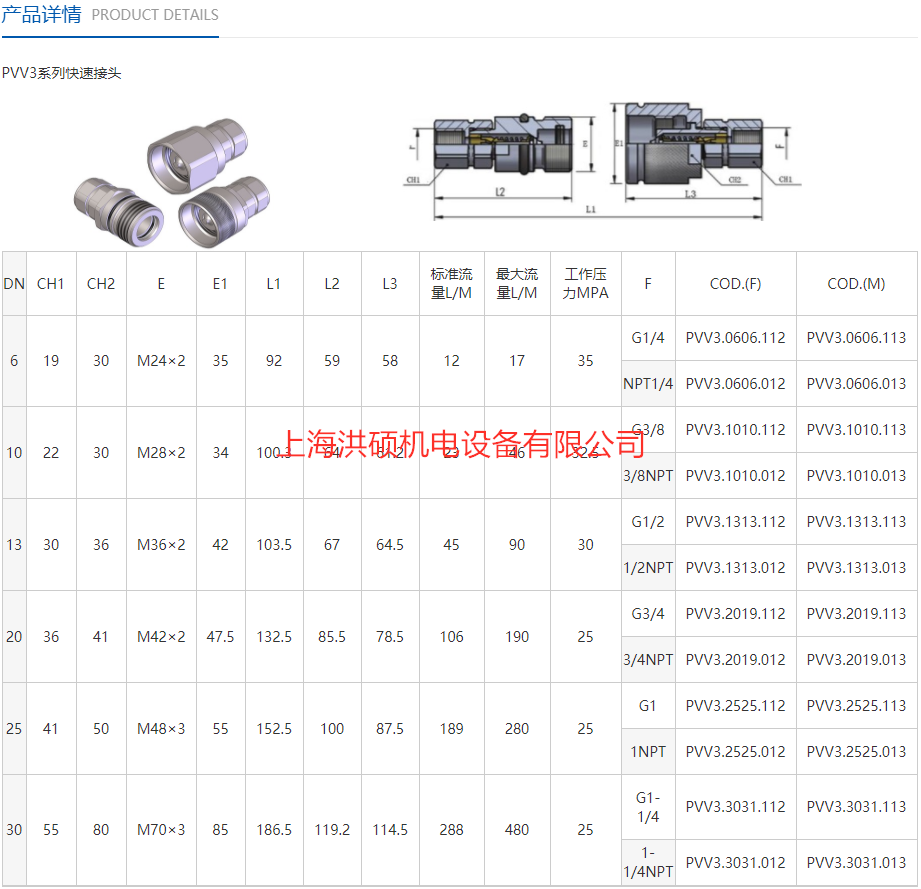The width and height of the screenshot is (921, 889).
Task: Click the 3/4NPT thread cell
Action: tap(648, 659)
